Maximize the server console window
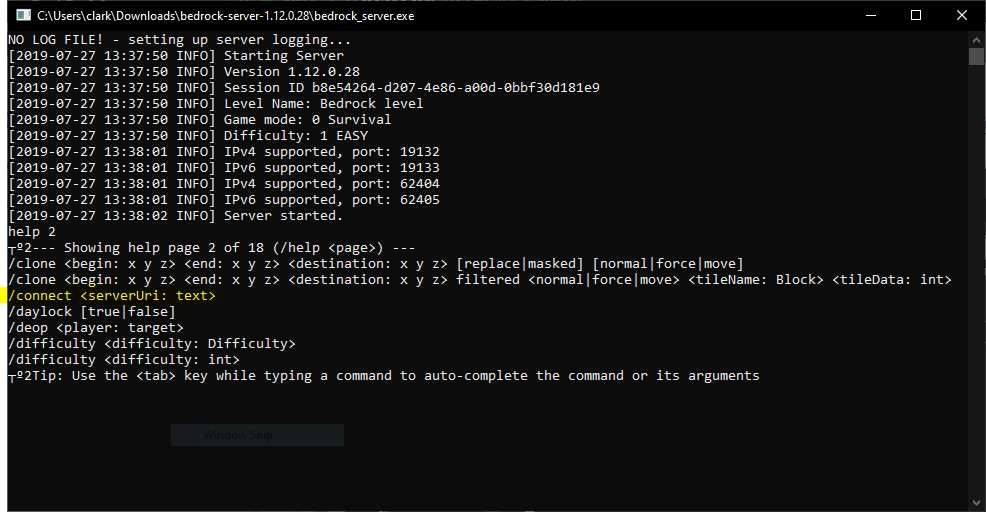Viewport: 986px width, 512px height. (916, 15)
